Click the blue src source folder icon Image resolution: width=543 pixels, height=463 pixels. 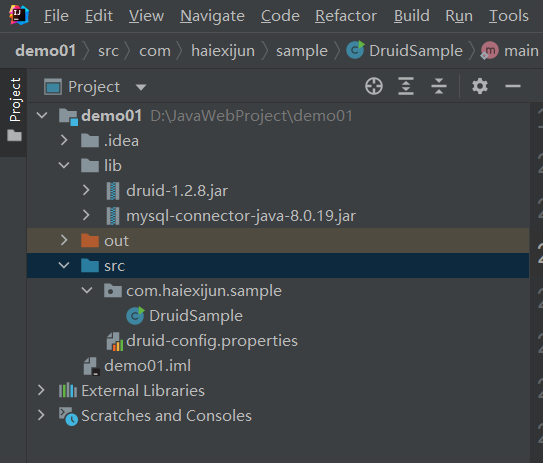[x=90, y=266]
